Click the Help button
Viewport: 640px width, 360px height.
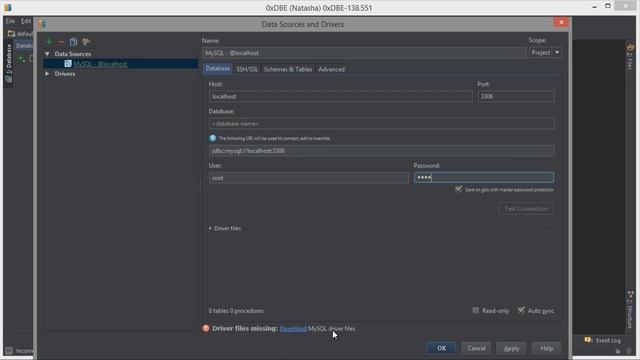coord(547,348)
